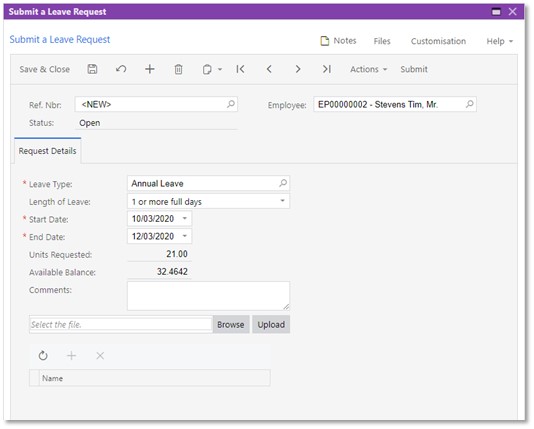Click the Browse button

click(x=231, y=324)
